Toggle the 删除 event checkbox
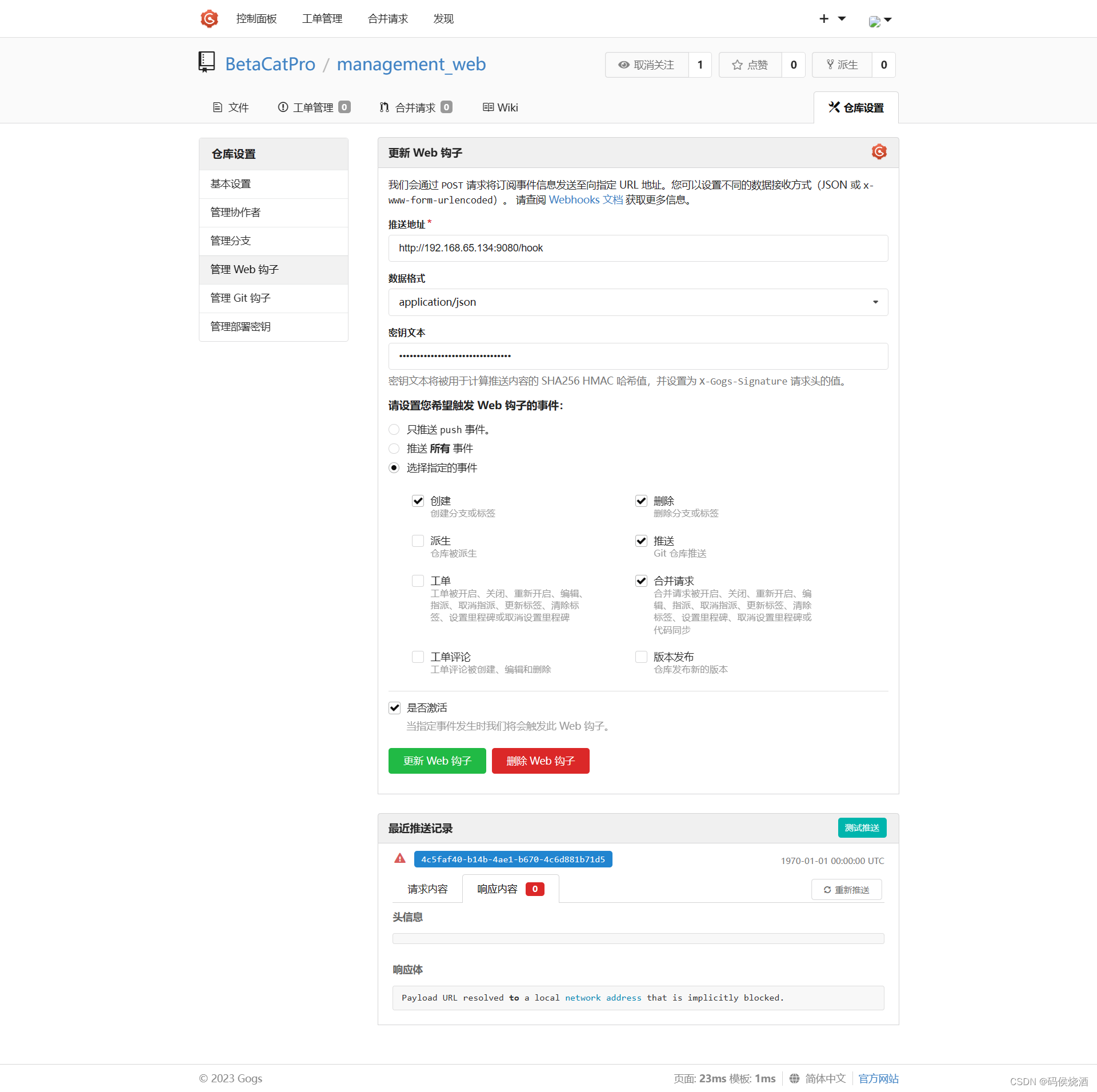 tap(642, 501)
